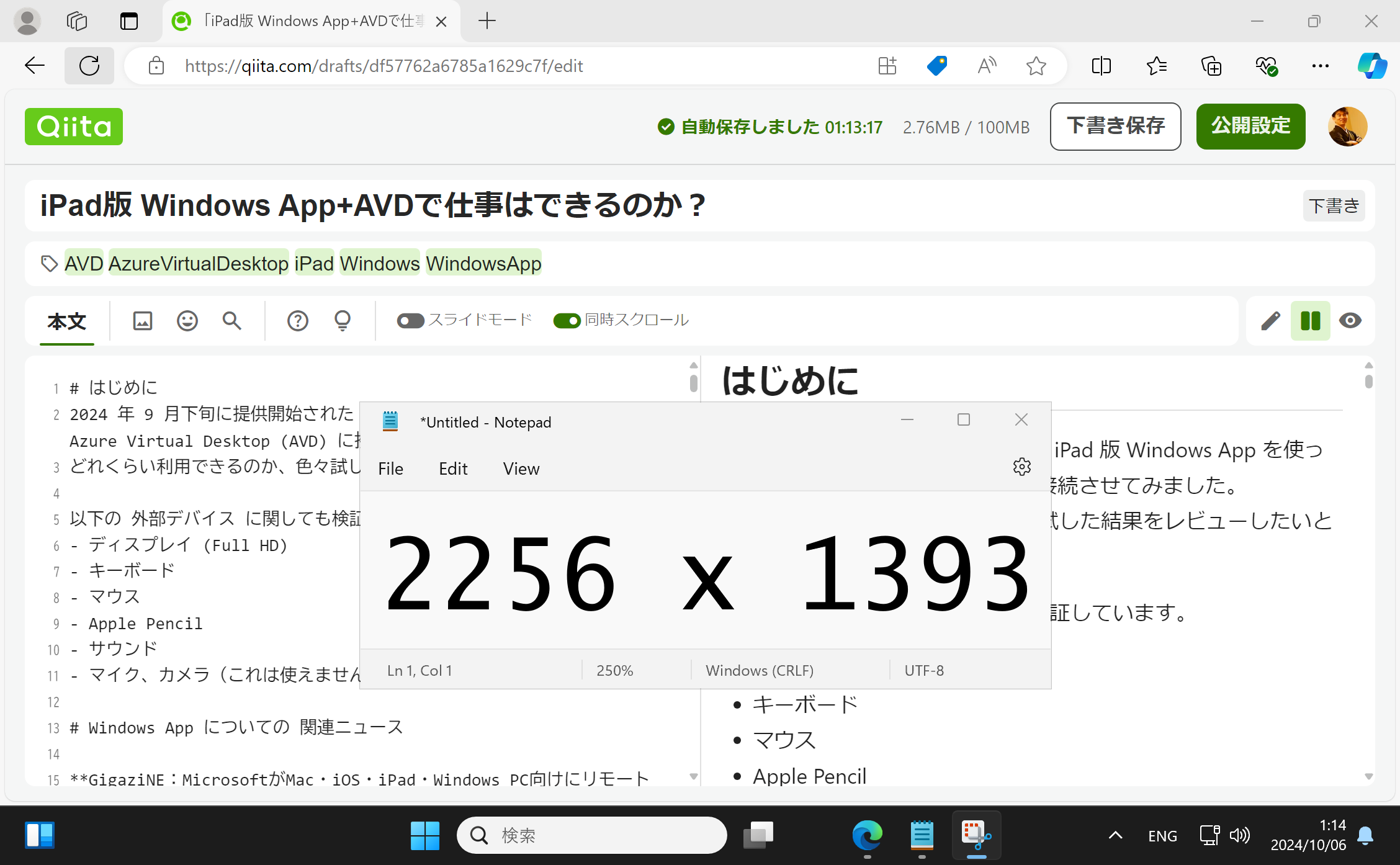
Task: Open Notepad settings gear
Action: point(1021,467)
